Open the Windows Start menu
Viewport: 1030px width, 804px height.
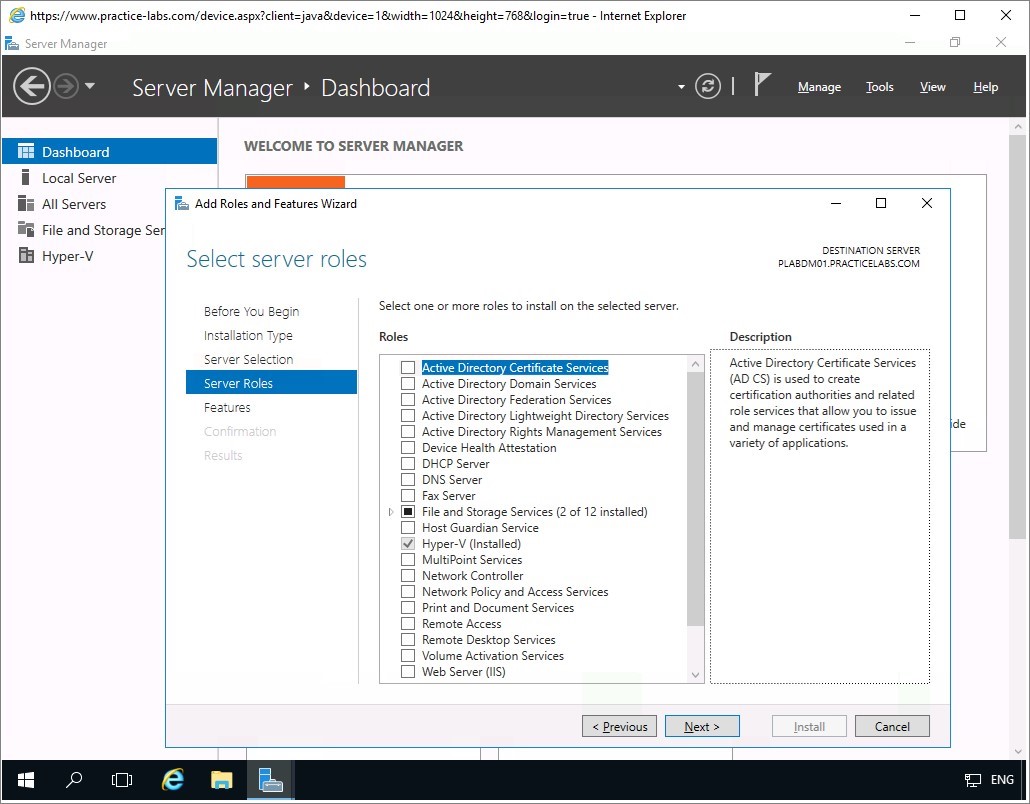pos(26,780)
